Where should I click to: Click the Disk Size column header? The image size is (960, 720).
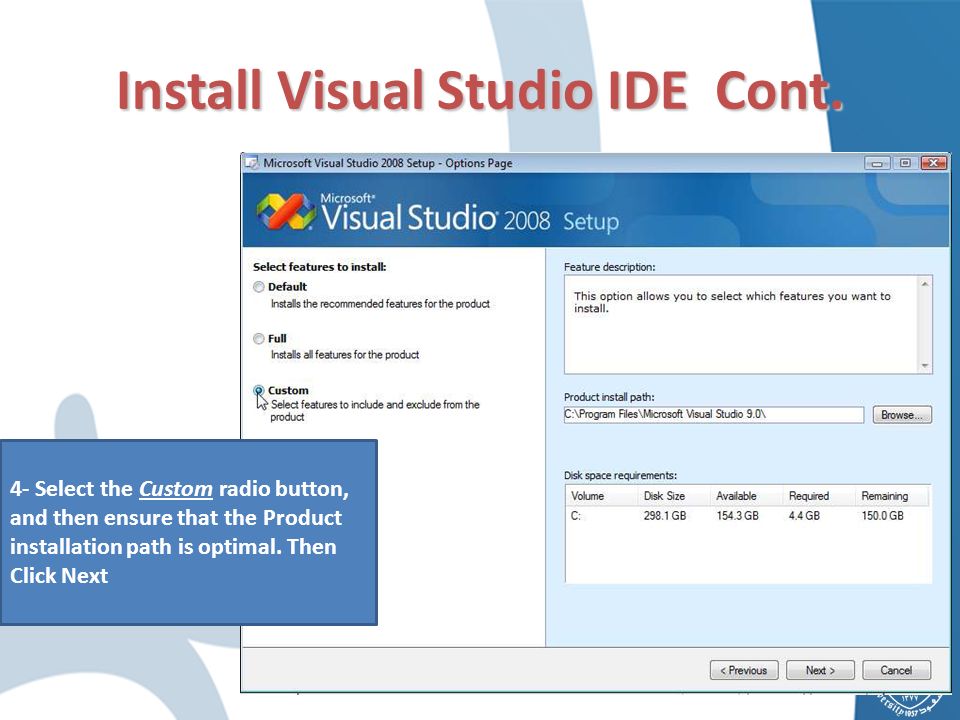[x=673, y=496]
